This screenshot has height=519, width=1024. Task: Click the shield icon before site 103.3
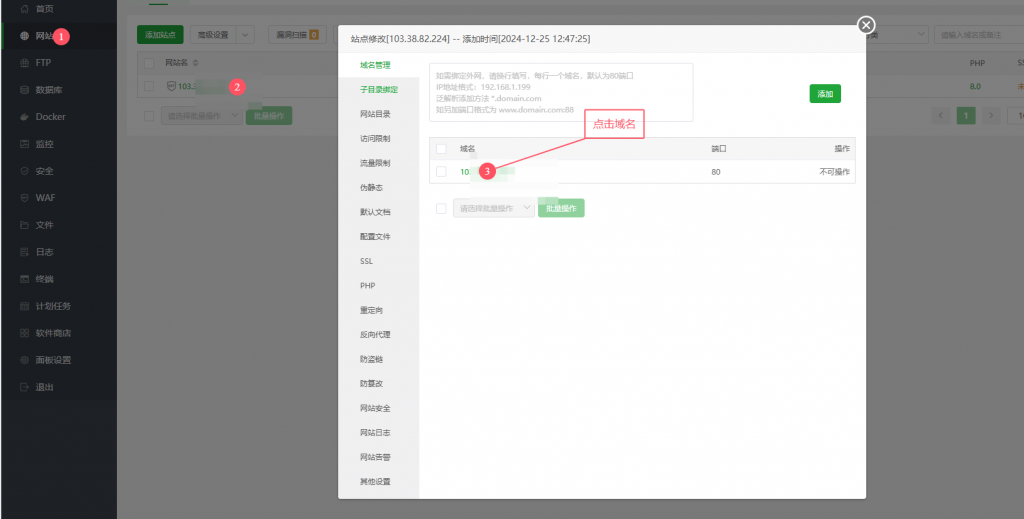171,86
